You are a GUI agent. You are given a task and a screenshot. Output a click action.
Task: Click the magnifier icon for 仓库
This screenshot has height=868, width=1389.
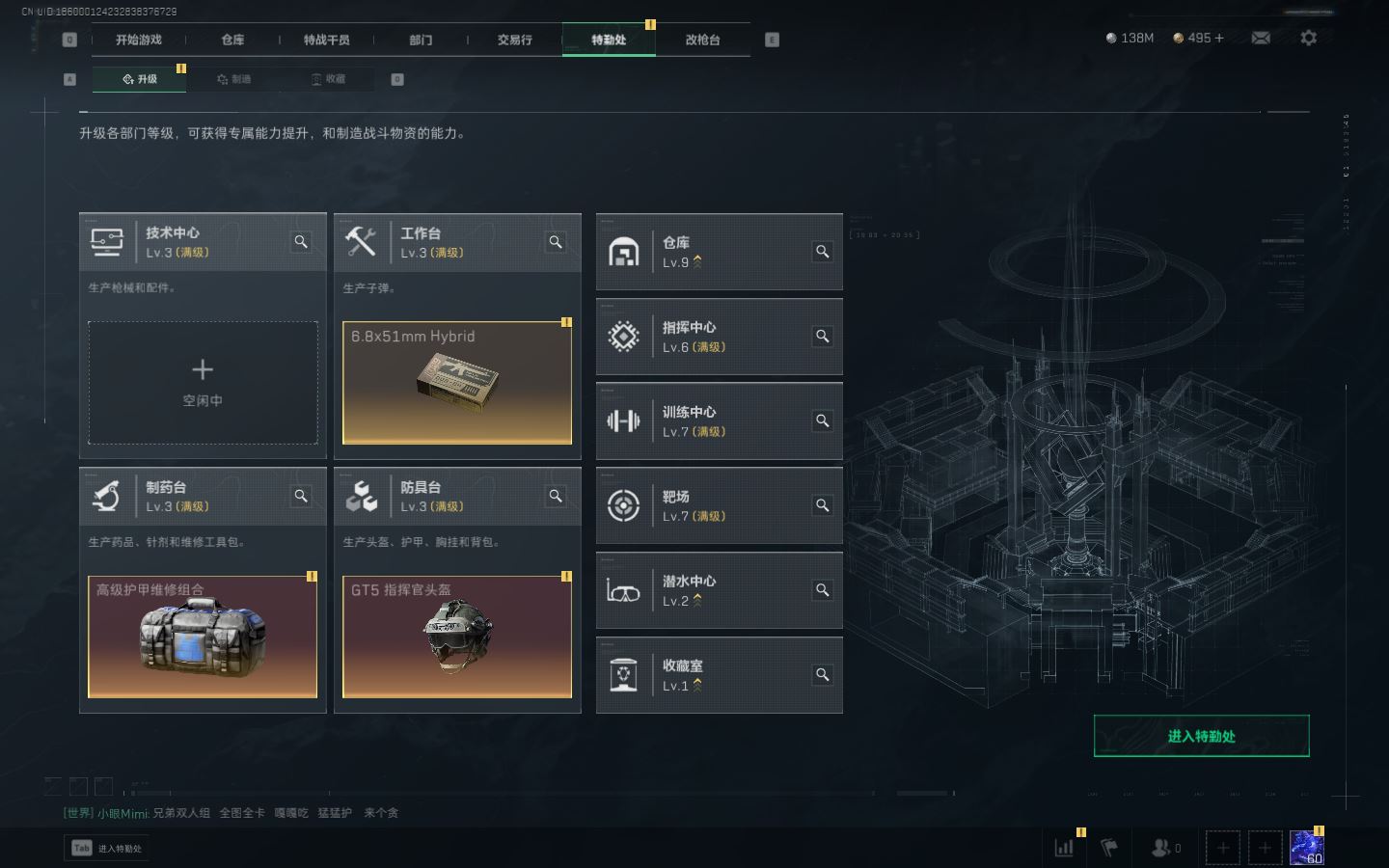pyautogui.click(x=823, y=252)
